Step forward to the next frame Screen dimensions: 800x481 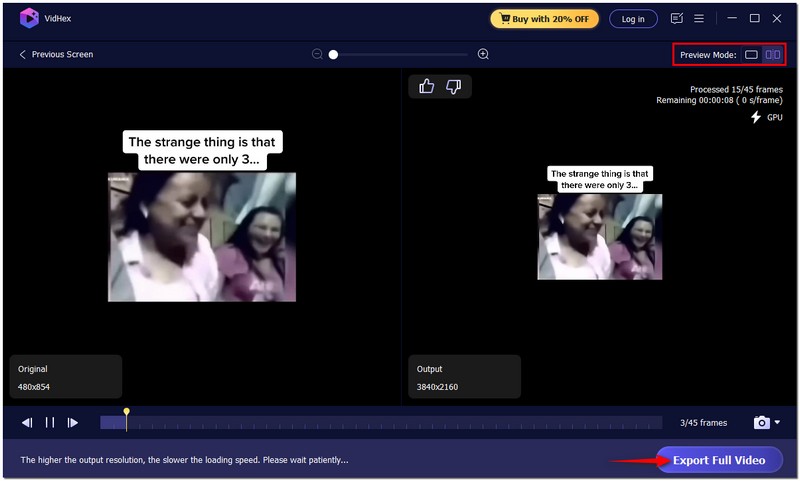(x=73, y=423)
